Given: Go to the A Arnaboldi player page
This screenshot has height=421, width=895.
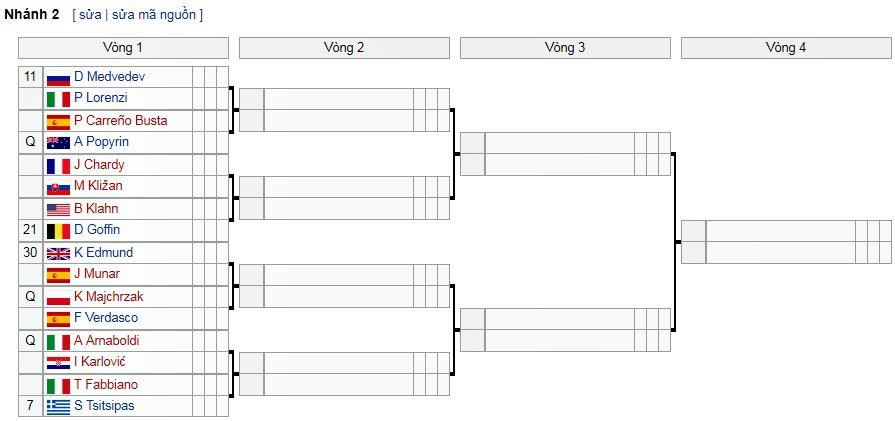Looking at the screenshot, I should [106, 340].
